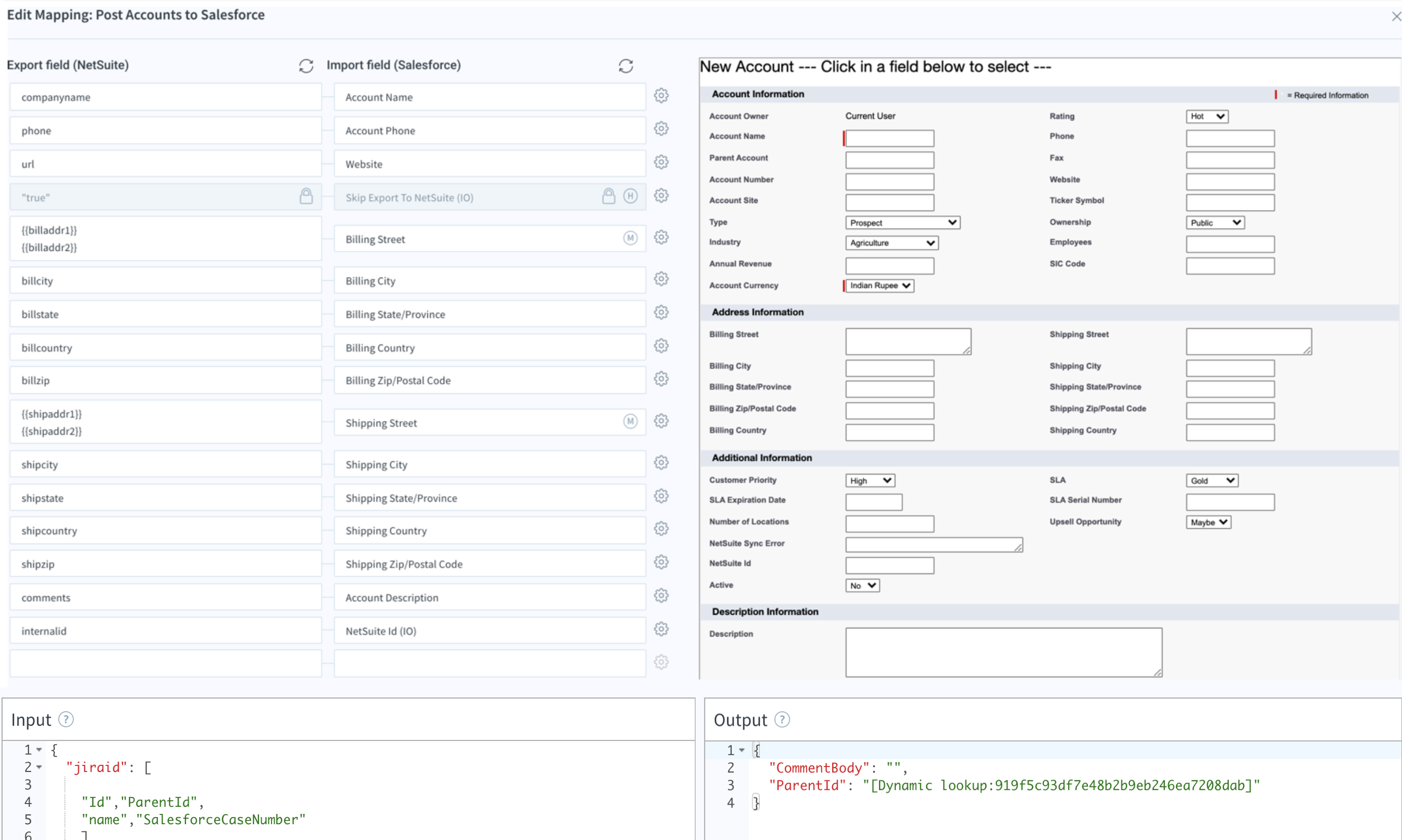Open settings gear for Billing Zip/Postal Code mapping

661,379
